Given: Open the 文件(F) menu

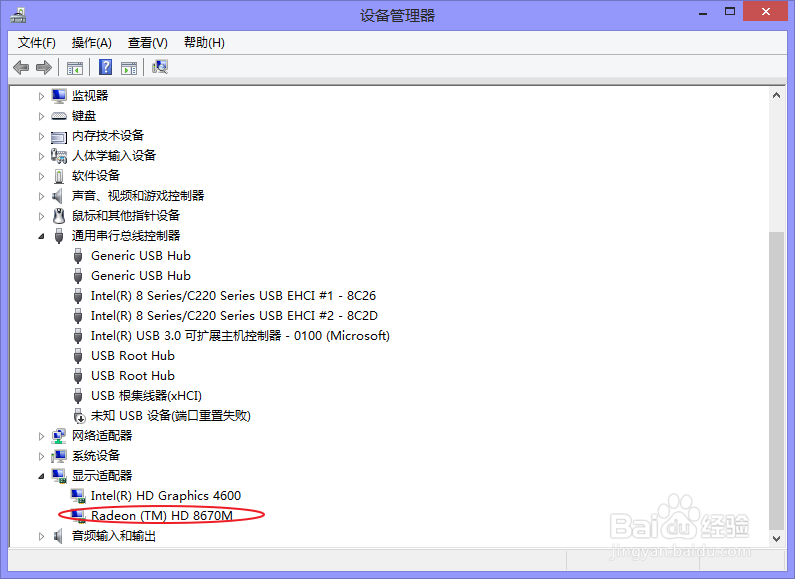Looking at the screenshot, I should click(x=37, y=43).
